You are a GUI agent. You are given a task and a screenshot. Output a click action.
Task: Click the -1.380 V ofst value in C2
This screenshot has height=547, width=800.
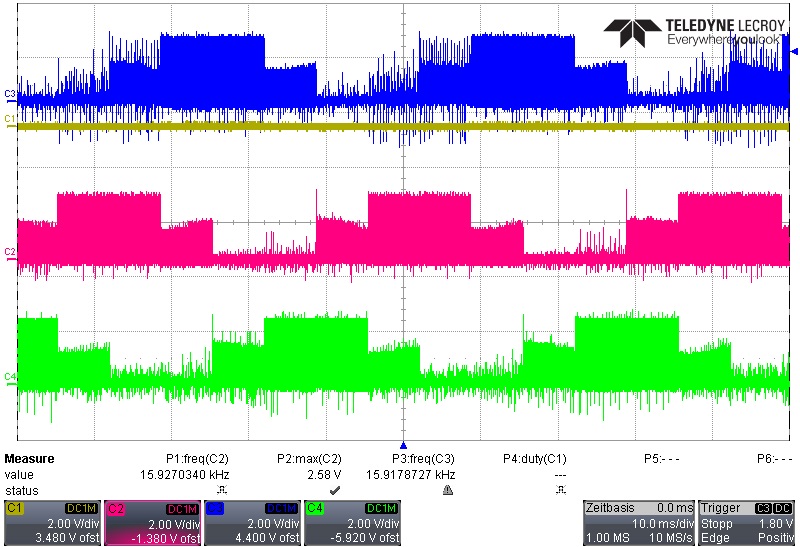[166, 538]
